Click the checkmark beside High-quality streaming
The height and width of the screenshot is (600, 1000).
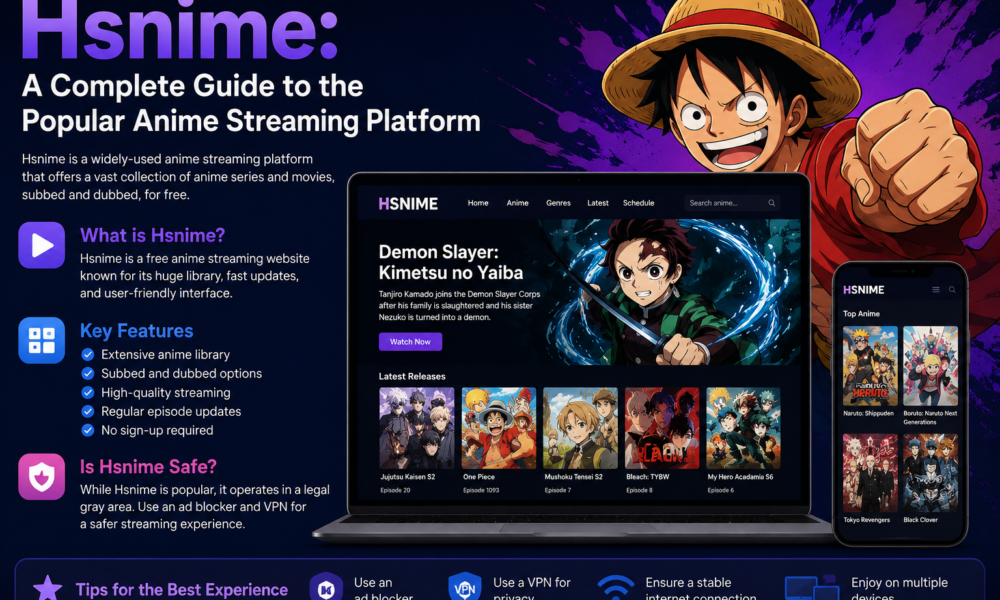coord(88,393)
